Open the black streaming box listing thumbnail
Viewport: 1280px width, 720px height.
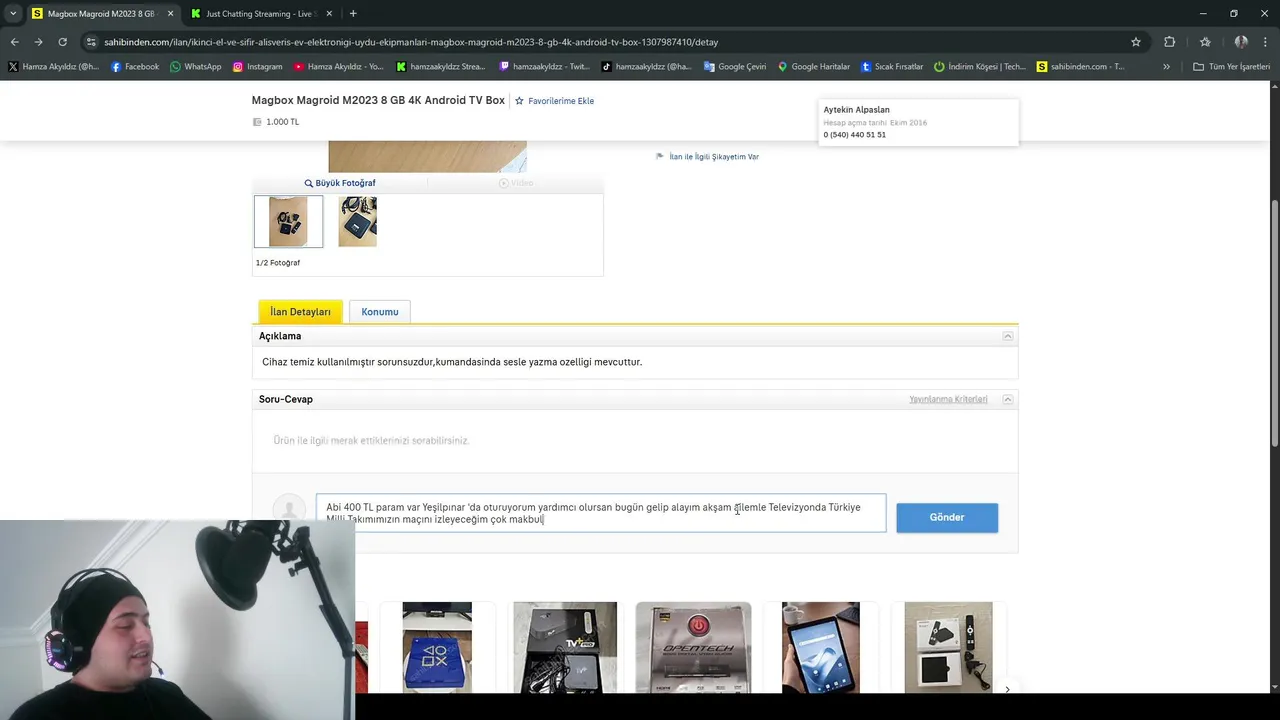point(949,647)
